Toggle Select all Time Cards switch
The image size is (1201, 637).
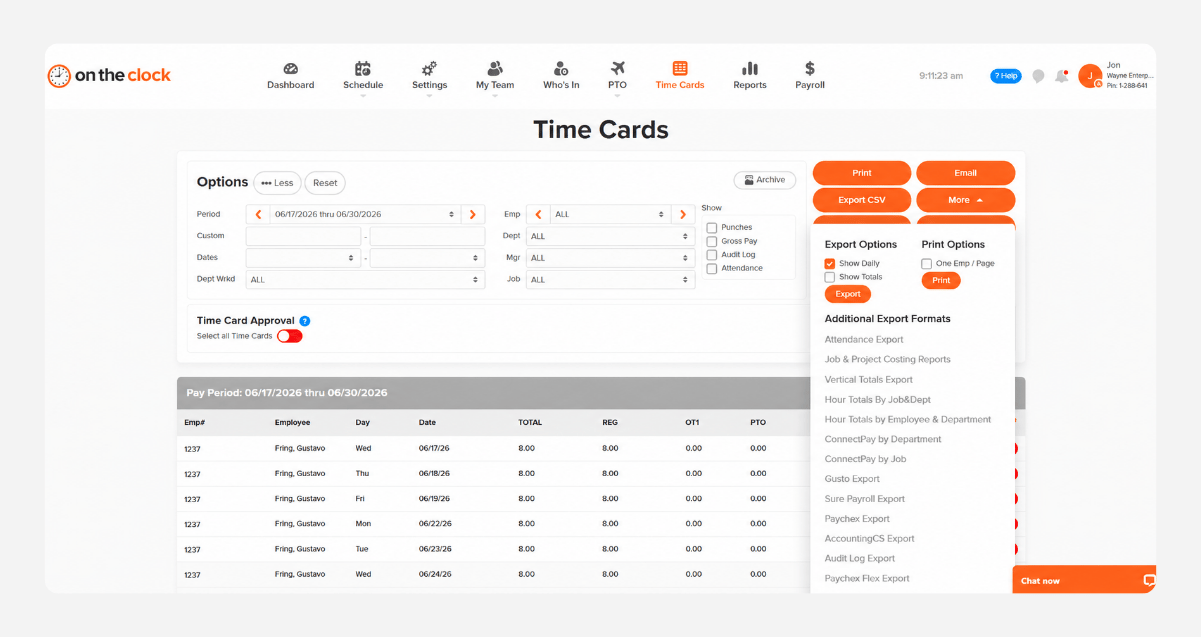289,336
